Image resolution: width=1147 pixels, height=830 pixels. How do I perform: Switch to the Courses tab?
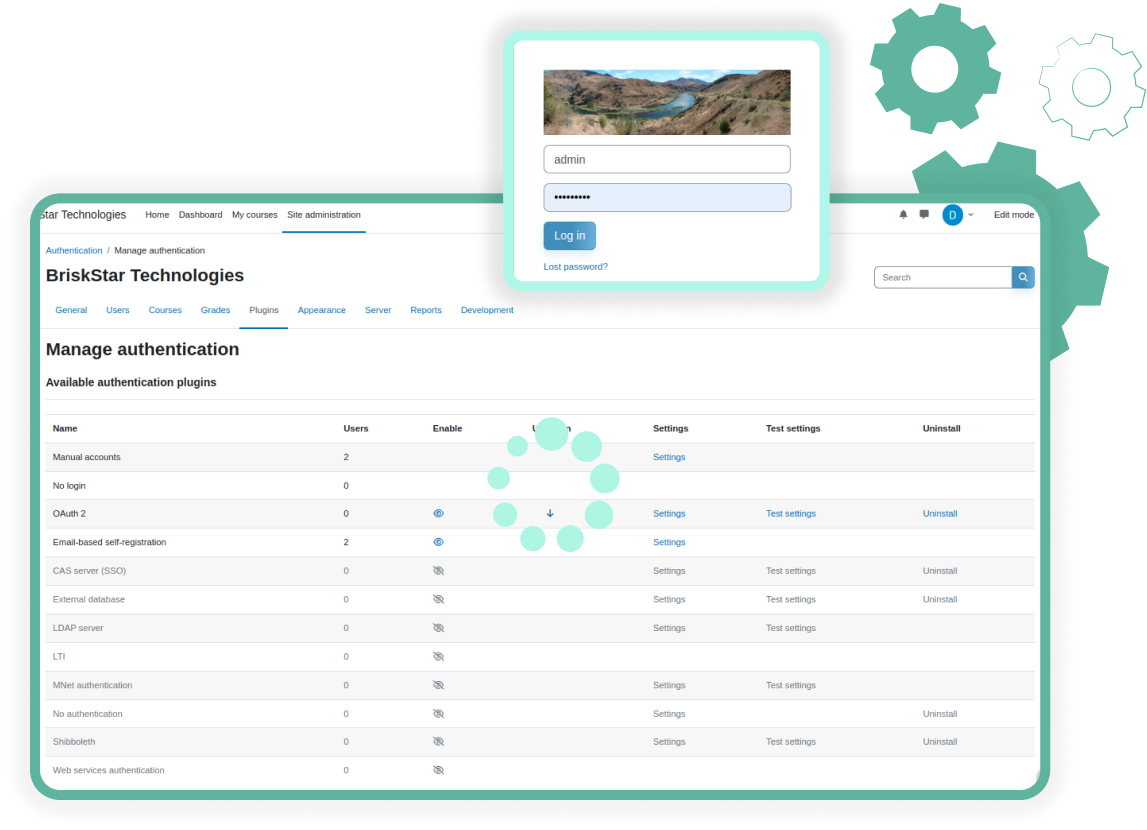pos(165,310)
